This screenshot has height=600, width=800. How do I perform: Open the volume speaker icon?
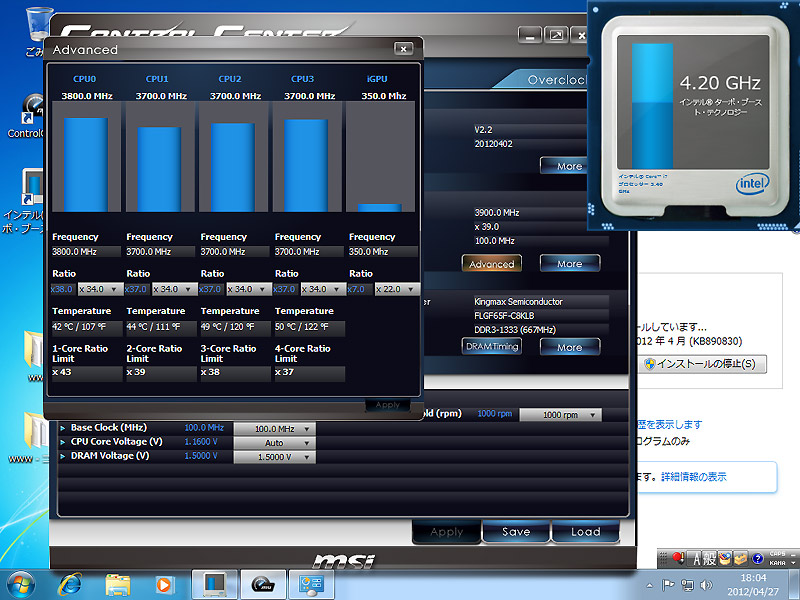coord(707,585)
